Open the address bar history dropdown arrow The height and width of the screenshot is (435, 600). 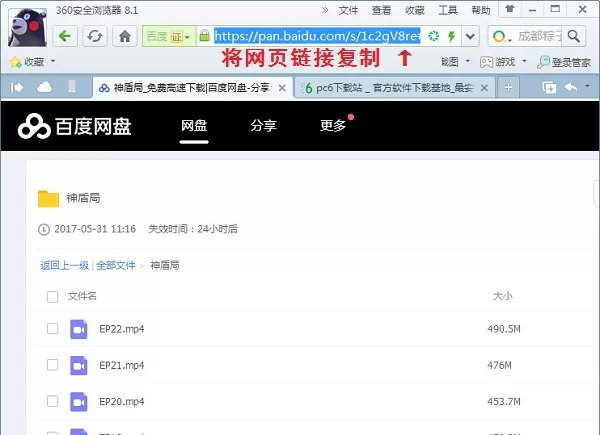[x=470, y=37]
